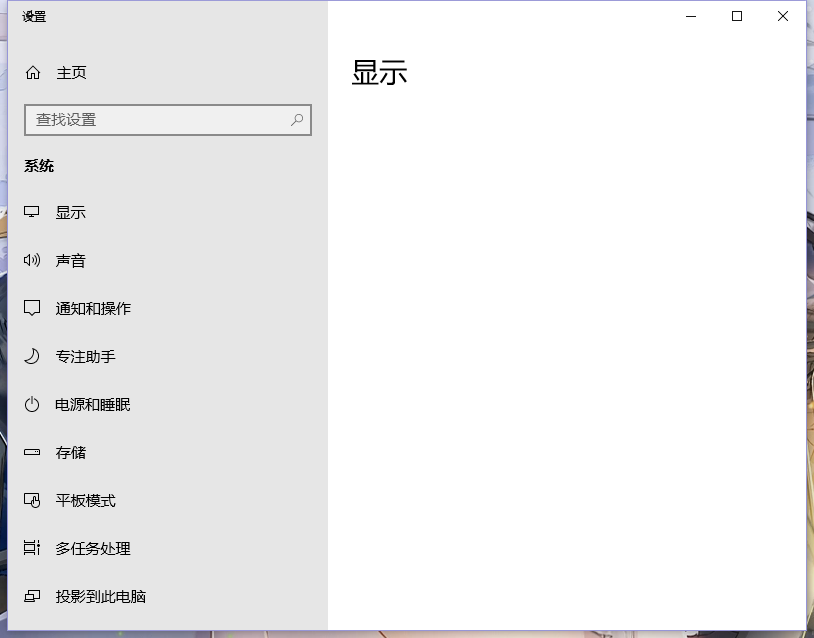Select the 存储 storage drive icon
The image size is (814, 638).
31,452
